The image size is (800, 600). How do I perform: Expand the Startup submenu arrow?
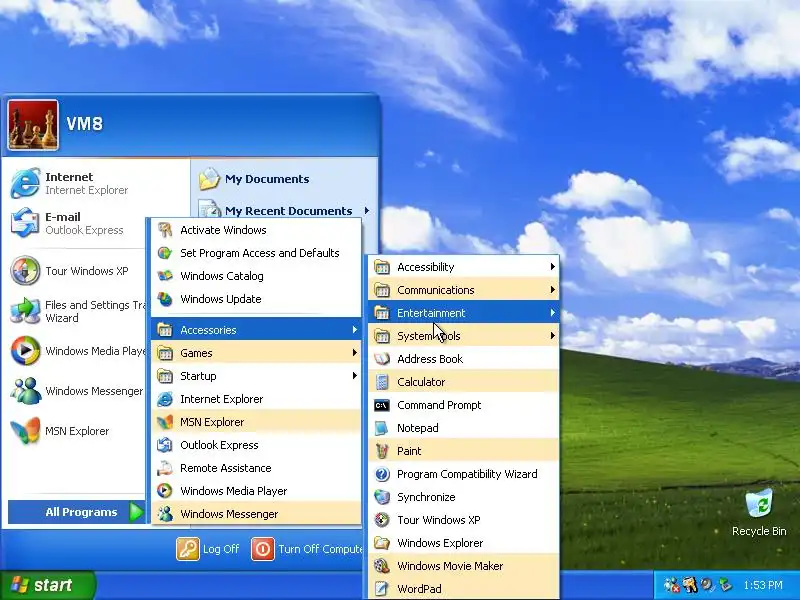tap(354, 376)
